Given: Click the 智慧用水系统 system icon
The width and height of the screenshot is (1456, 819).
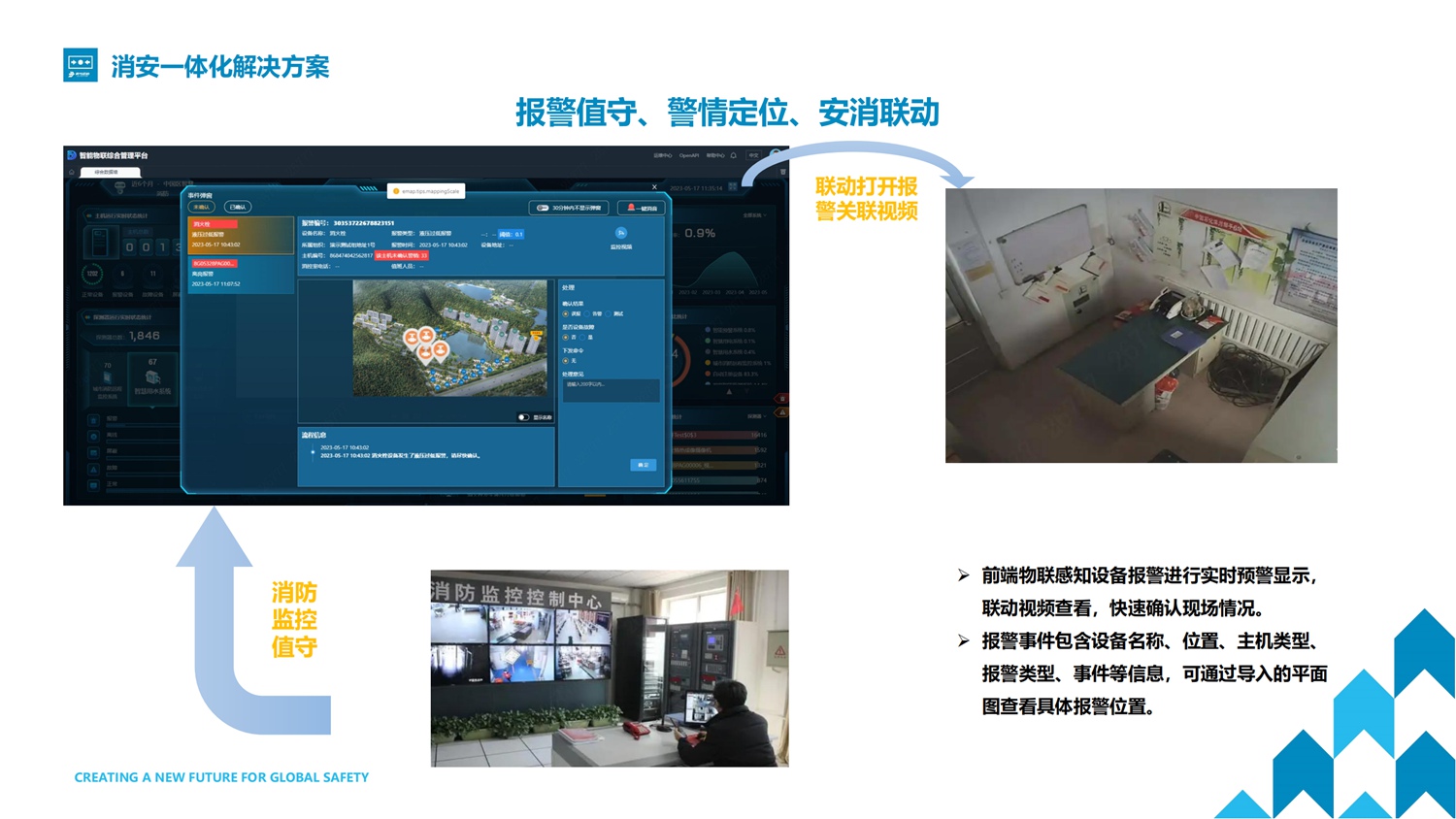Looking at the screenshot, I should 152,378.
